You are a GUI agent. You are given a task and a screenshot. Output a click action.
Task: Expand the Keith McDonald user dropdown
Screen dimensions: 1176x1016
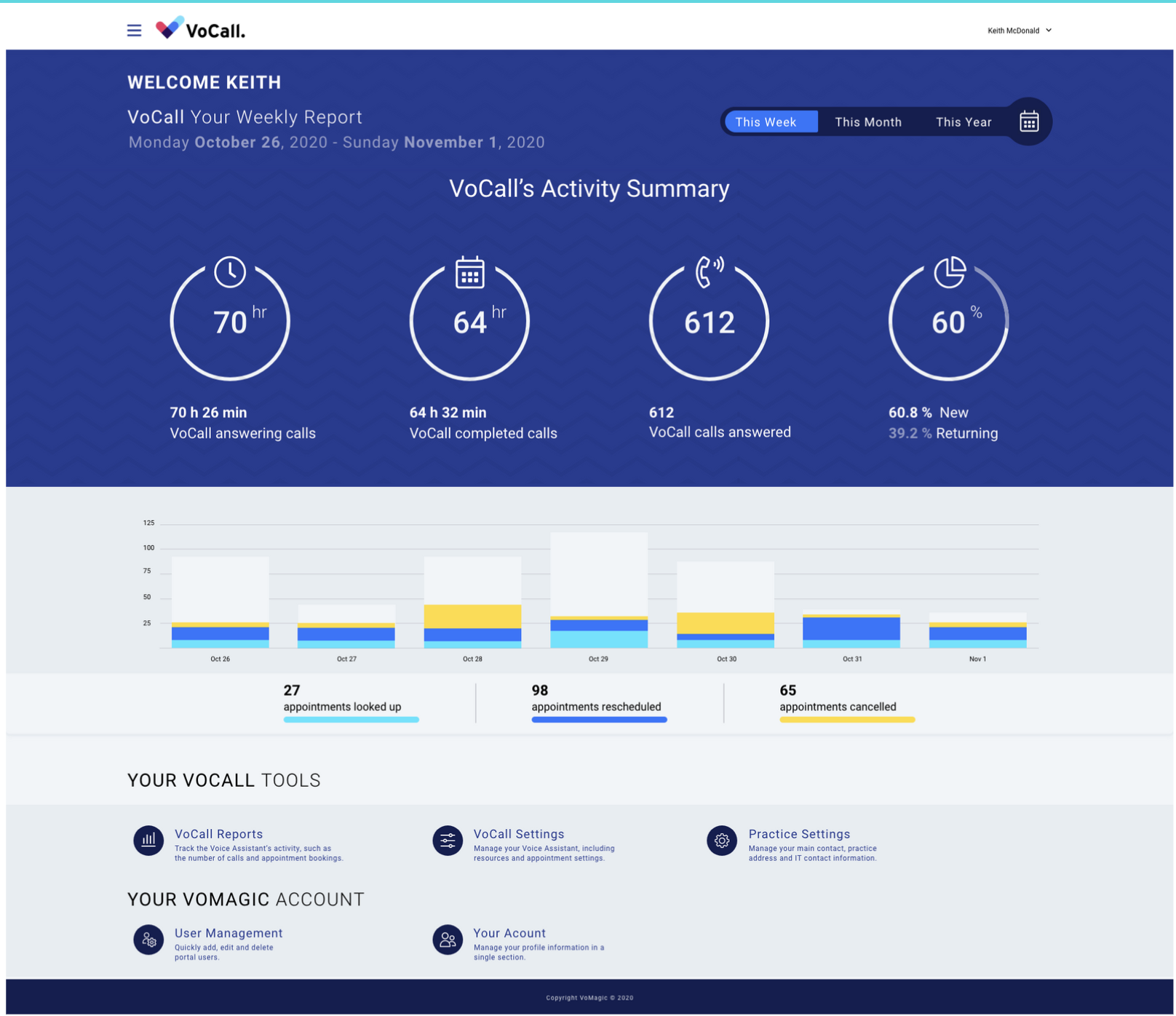[x=1019, y=31]
